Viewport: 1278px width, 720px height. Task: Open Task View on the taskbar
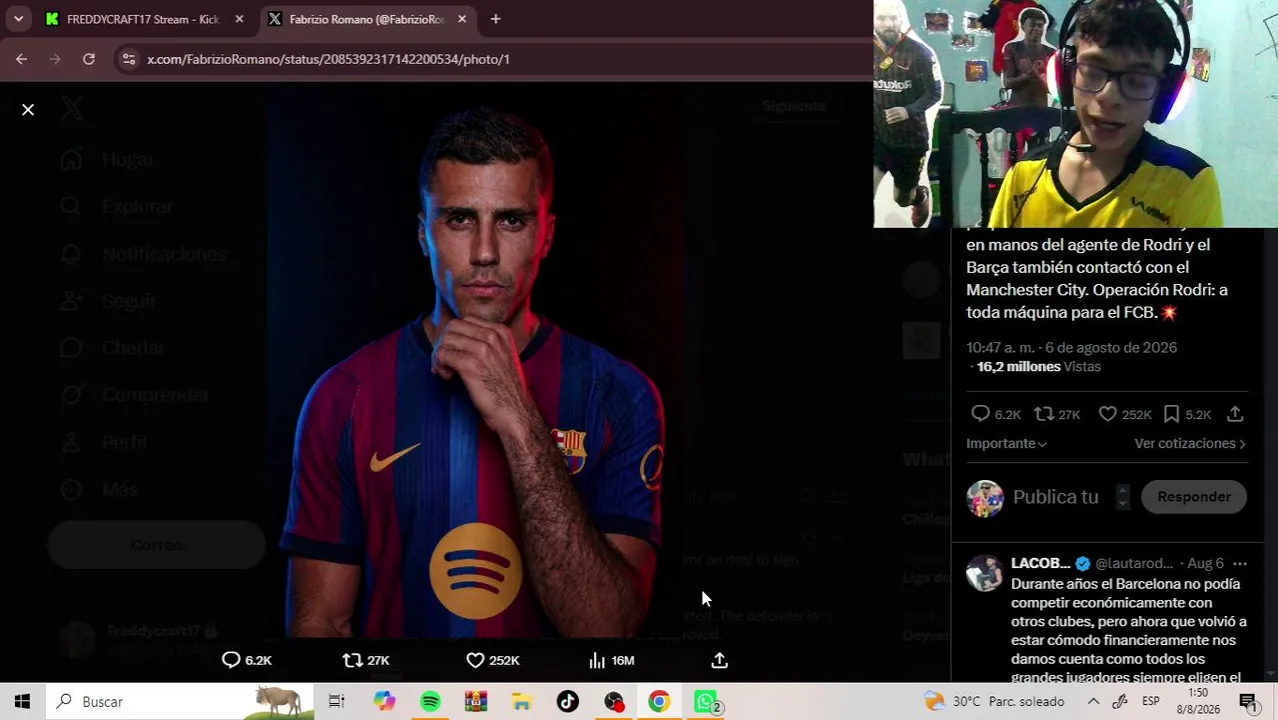point(336,702)
